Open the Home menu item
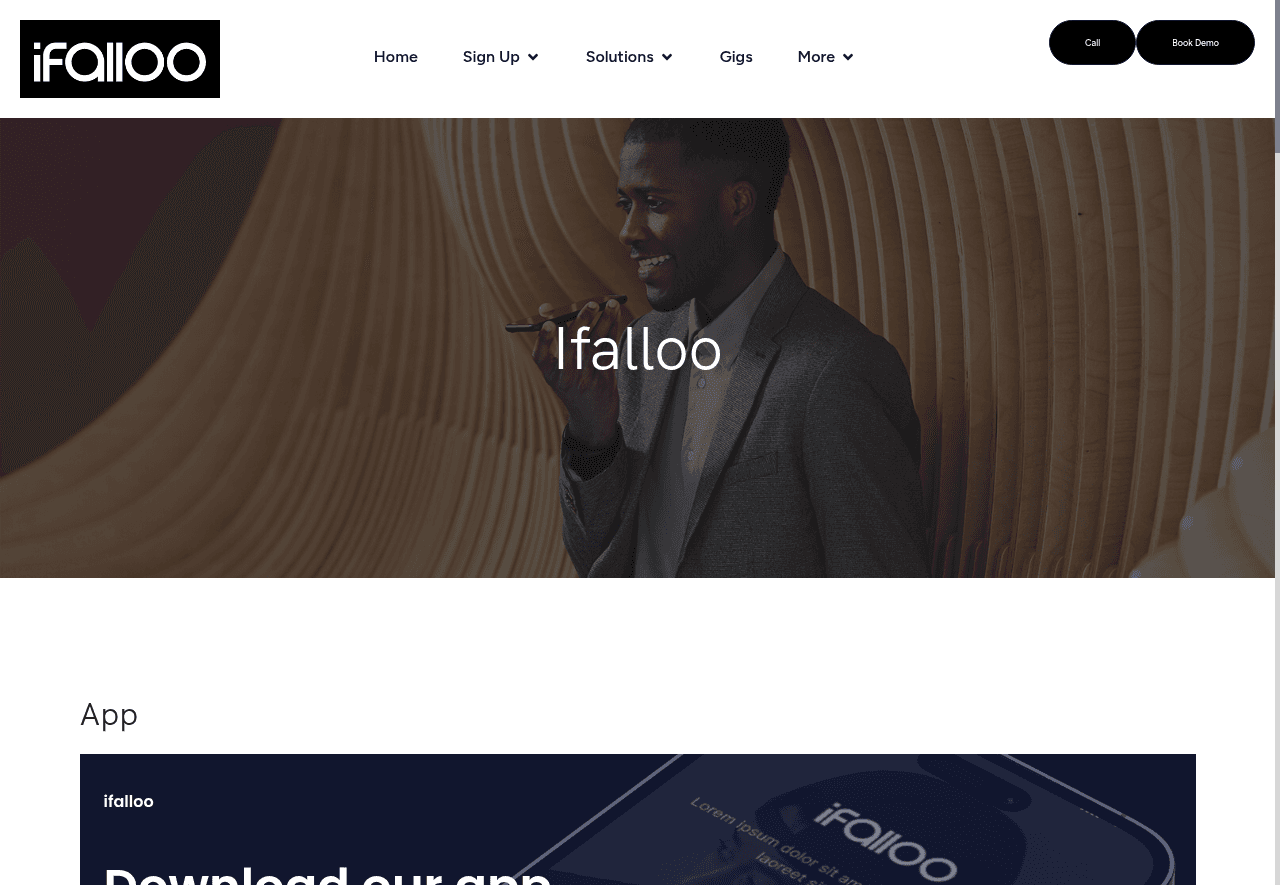 pos(396,57)
